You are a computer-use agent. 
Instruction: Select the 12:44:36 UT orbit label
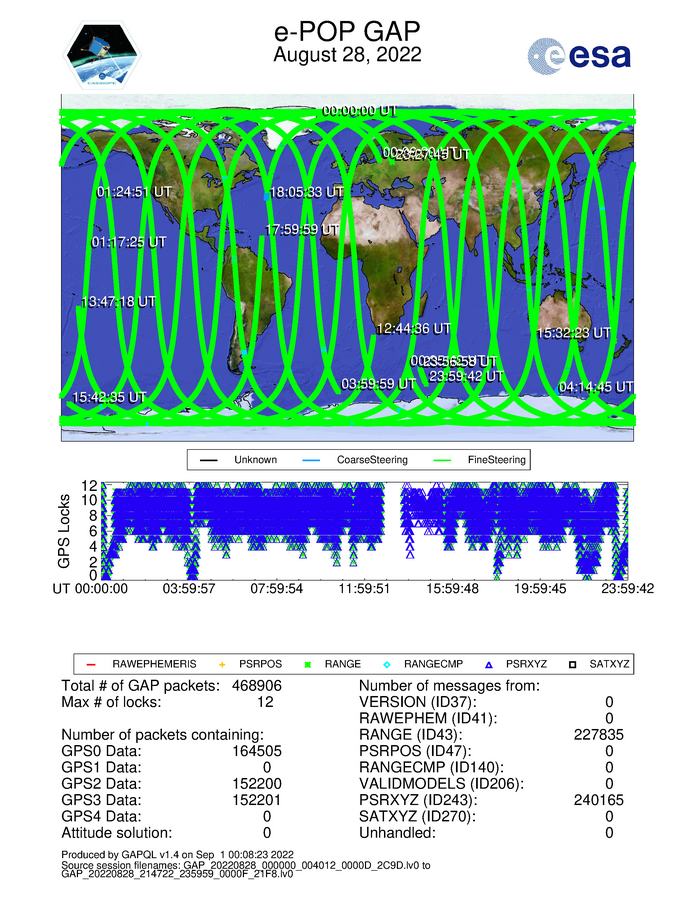[413, 328]
